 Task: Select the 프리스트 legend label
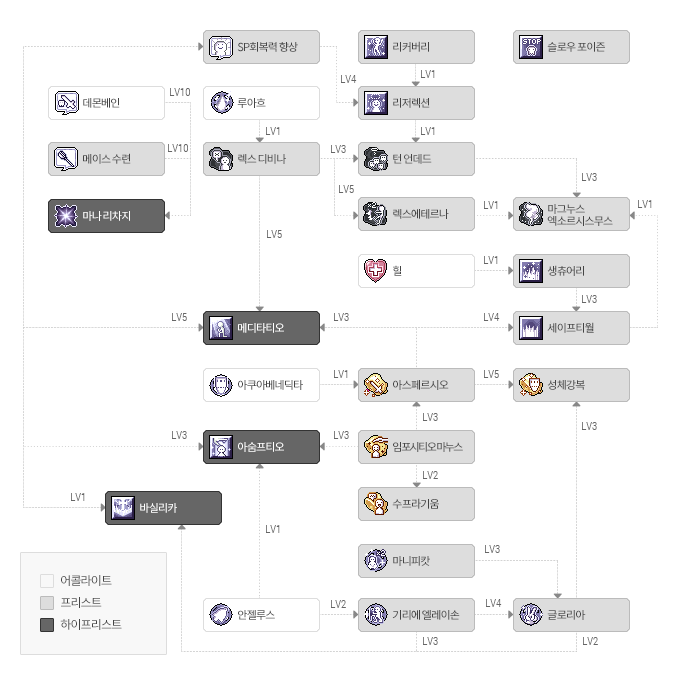tap(81, 602)
